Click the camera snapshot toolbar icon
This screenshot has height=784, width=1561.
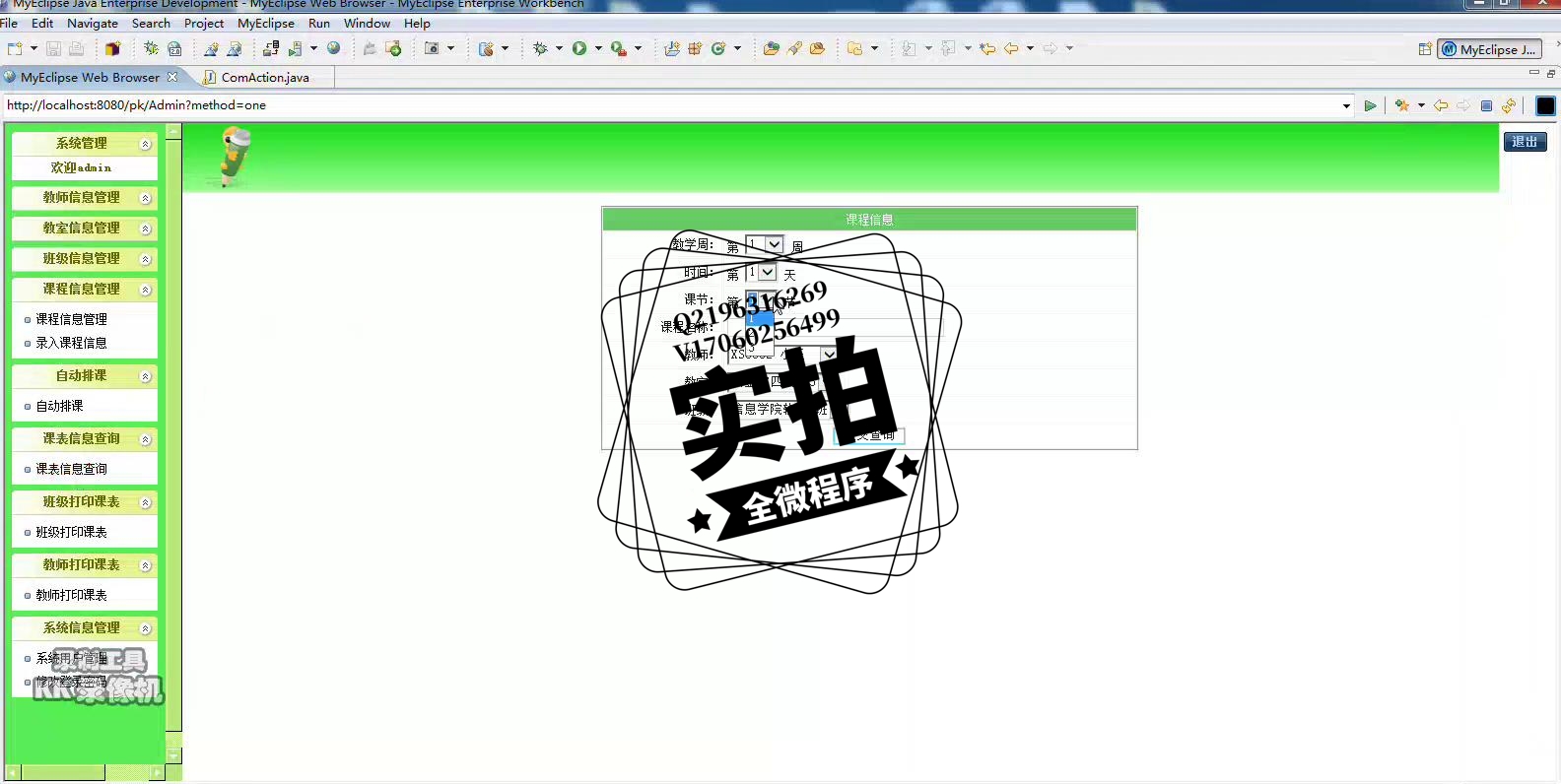(x=432, y=48)
